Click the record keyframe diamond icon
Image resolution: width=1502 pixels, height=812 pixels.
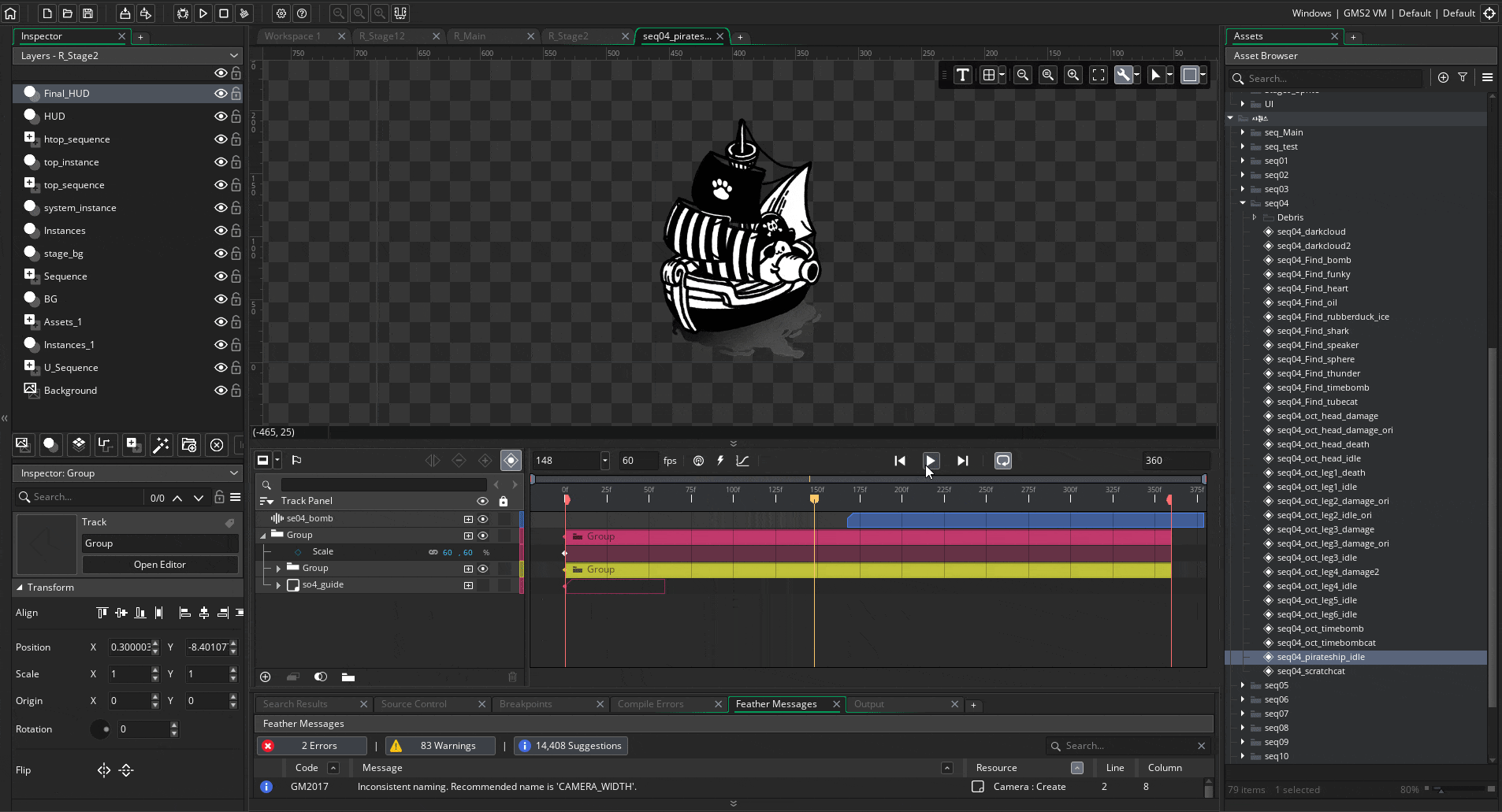pyautogui.click(x=511, y=461)
